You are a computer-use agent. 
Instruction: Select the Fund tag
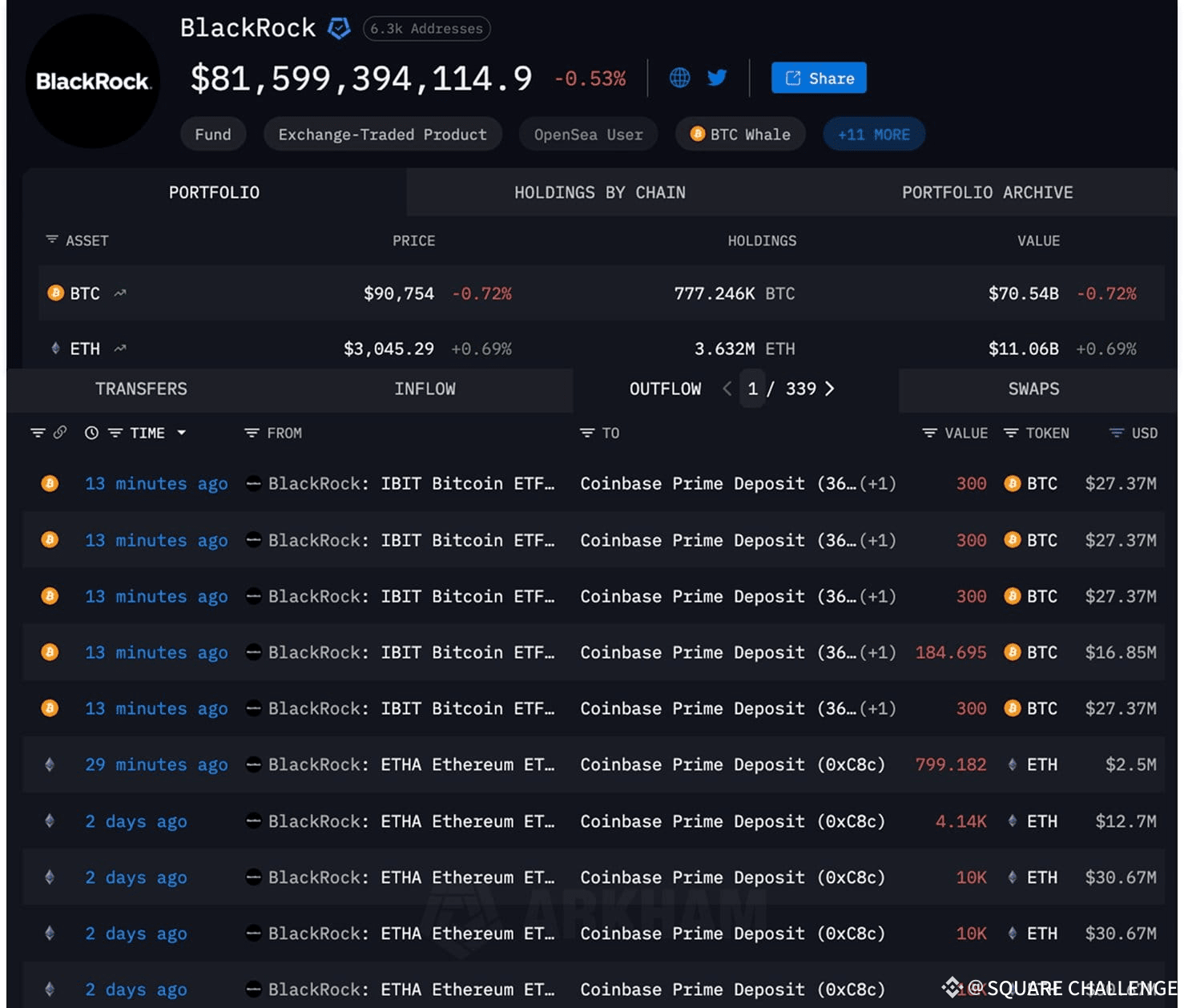(x=213, y=135)
